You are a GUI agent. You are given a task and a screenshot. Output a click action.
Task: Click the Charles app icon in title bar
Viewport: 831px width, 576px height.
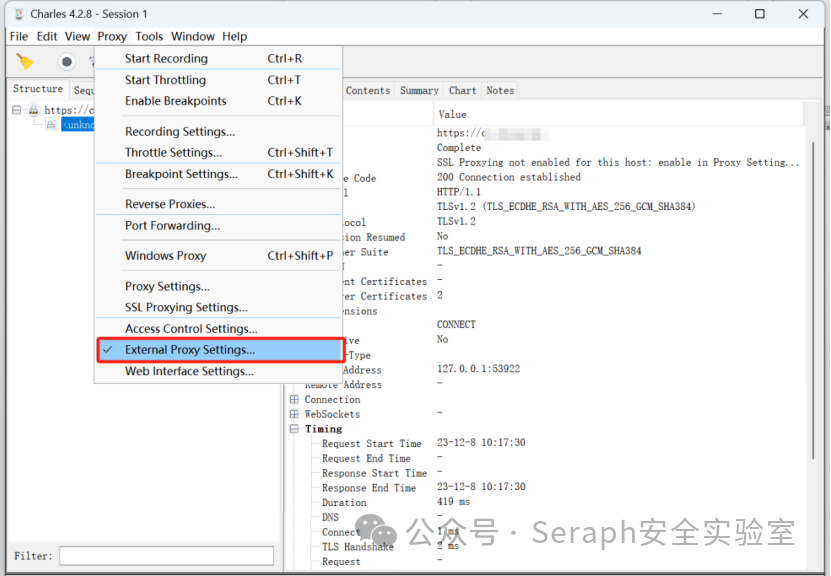pyautogui.click(x=19, y=14)
